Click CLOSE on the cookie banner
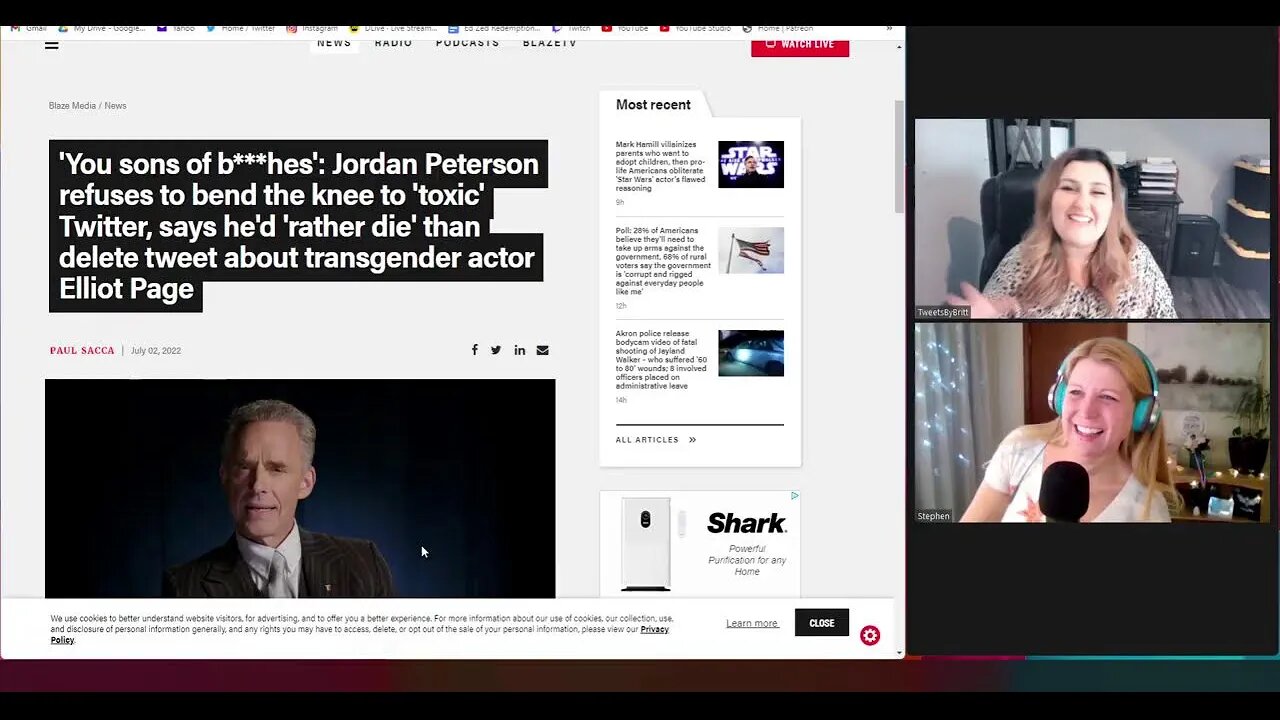The image size is (1280, 720). 822,622
